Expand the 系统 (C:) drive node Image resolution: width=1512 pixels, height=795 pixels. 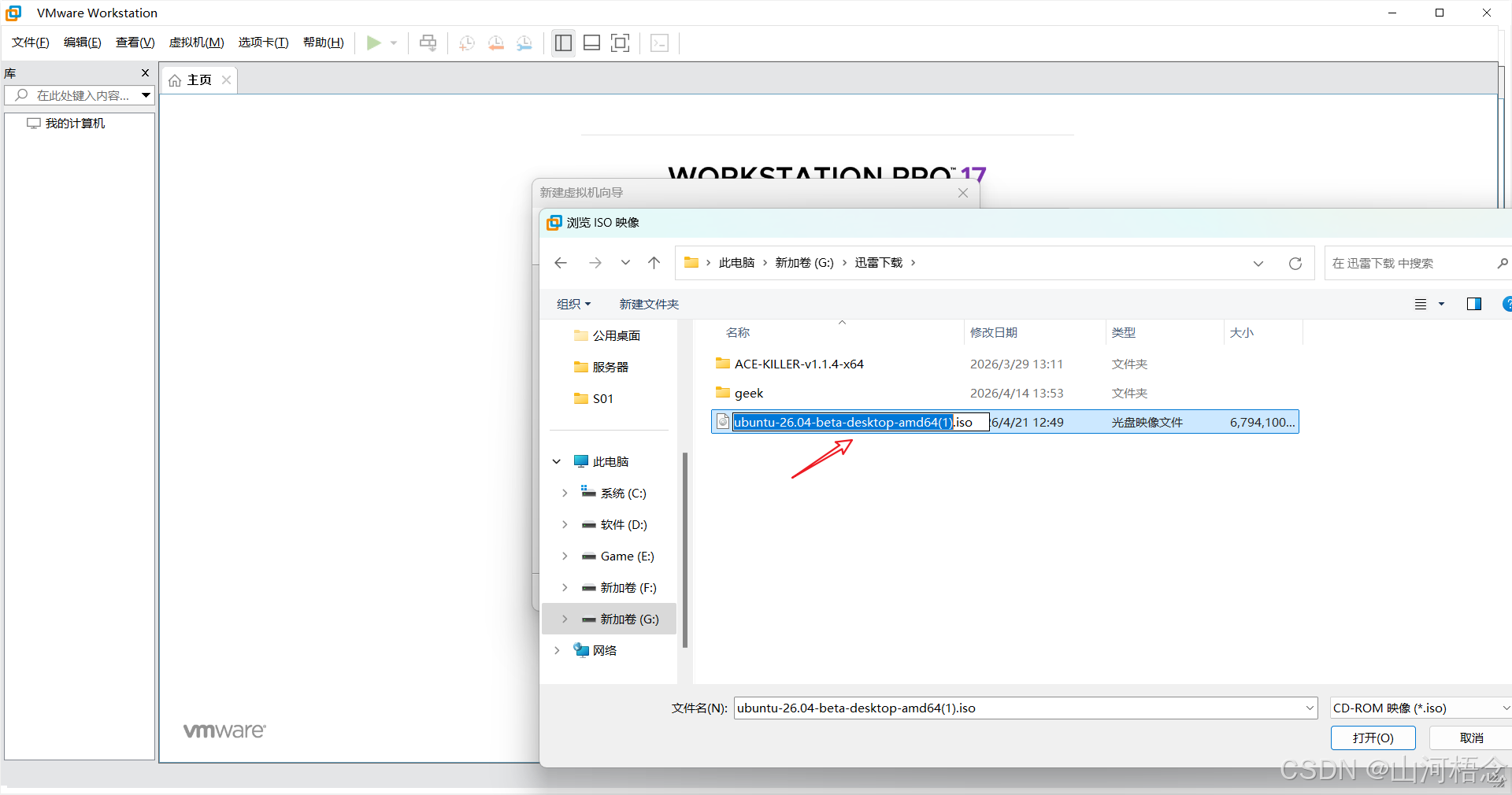(565, 494)
